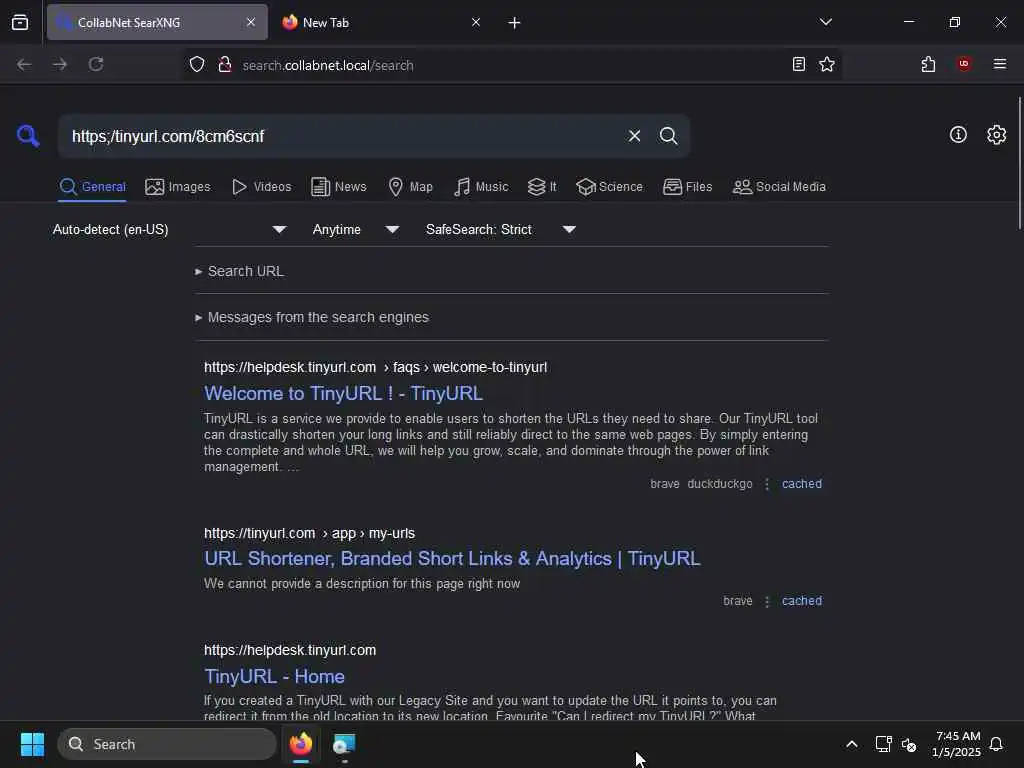Switch to Files search category
Viewport: 1024px width, 768px height.
click(687, 187)
